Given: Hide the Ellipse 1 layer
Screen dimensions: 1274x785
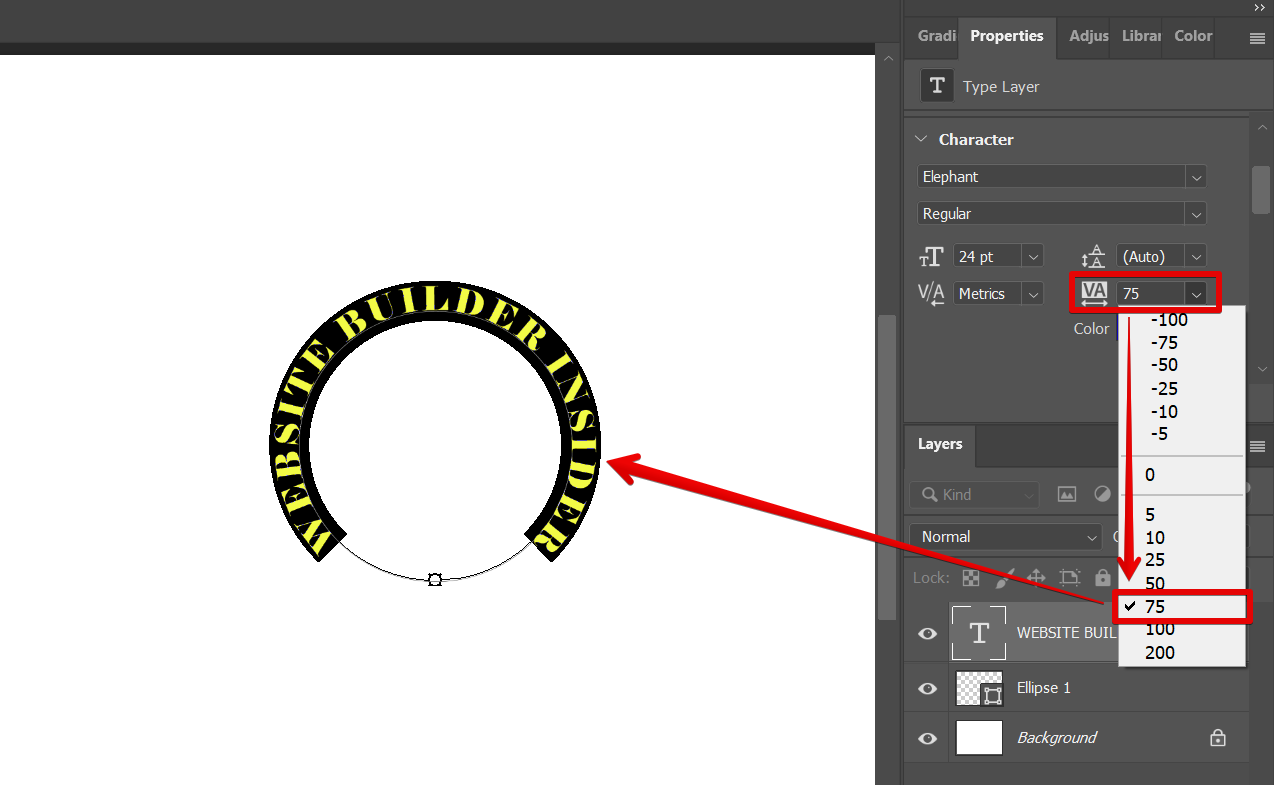Looking at the screenshot, I should 926,688.
